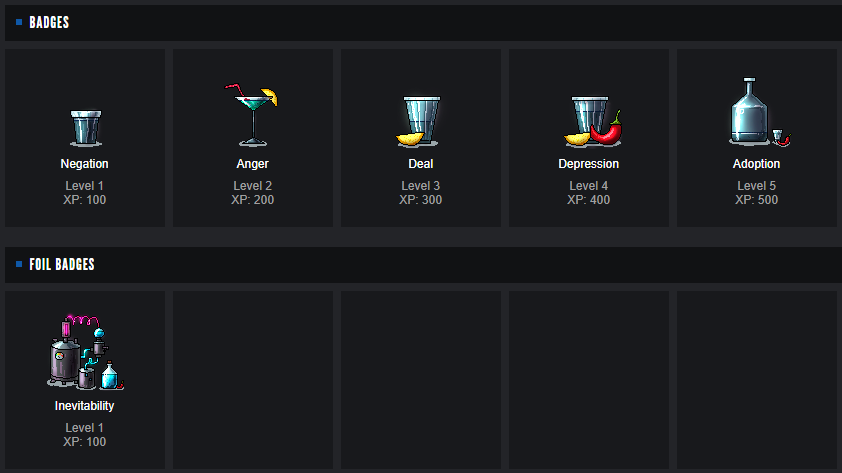The image size is (842, 473).
Task: Select the Deal badge label
Action: click(421, 164)
